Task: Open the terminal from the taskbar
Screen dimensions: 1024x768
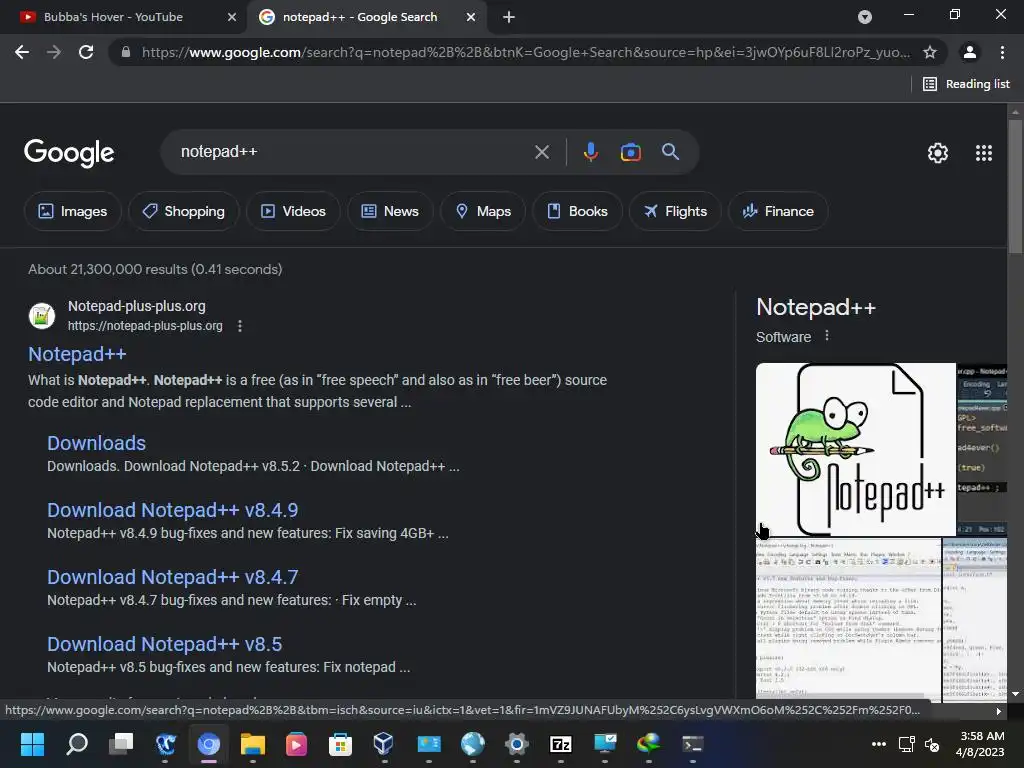Action: (x=692, y=744)
